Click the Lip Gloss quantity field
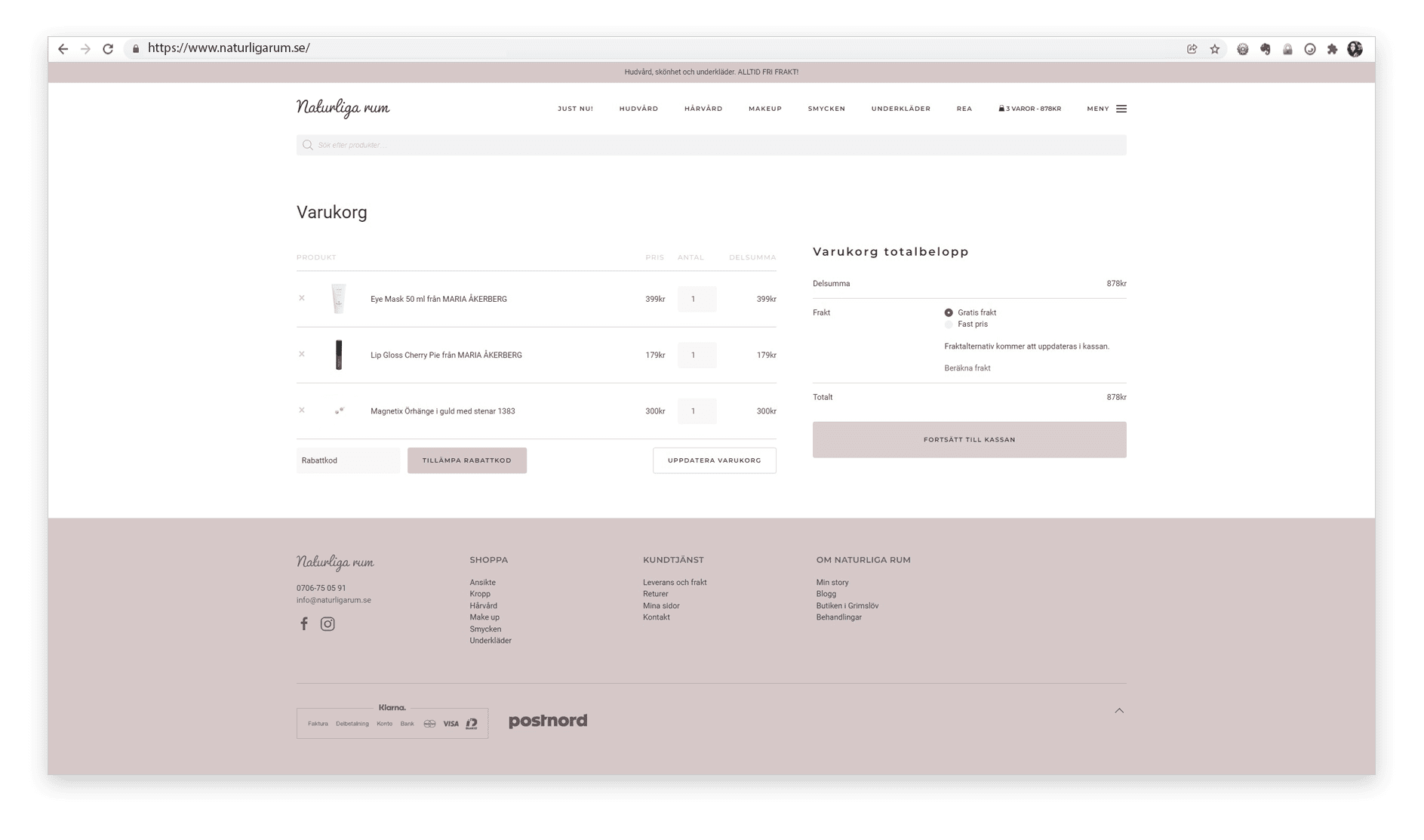Image resolution: width=1424 pixels, height=840 pixels. (x=697, y=355)
